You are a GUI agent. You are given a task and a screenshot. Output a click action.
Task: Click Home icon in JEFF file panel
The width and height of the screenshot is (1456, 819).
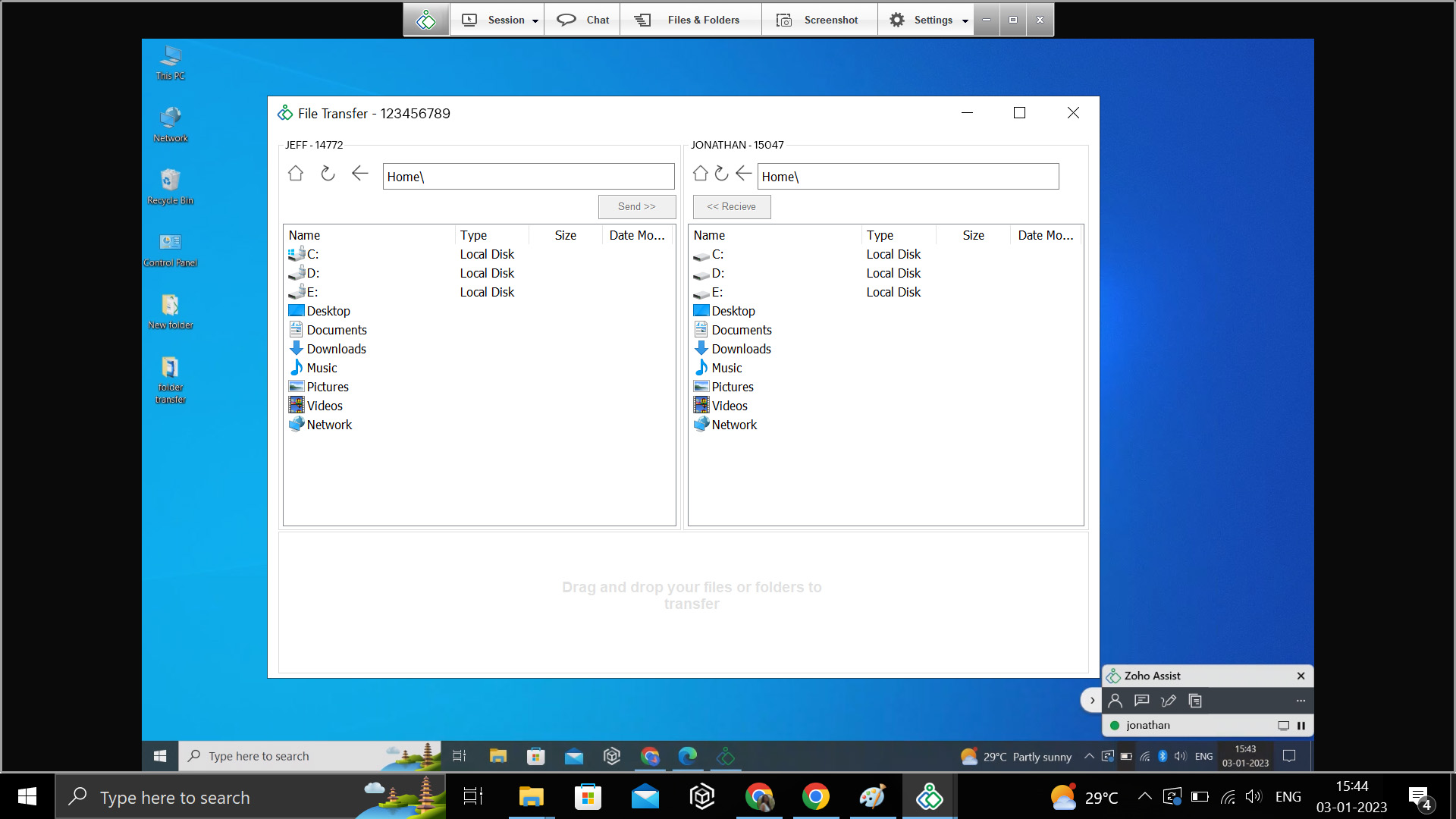click(296, 174)
